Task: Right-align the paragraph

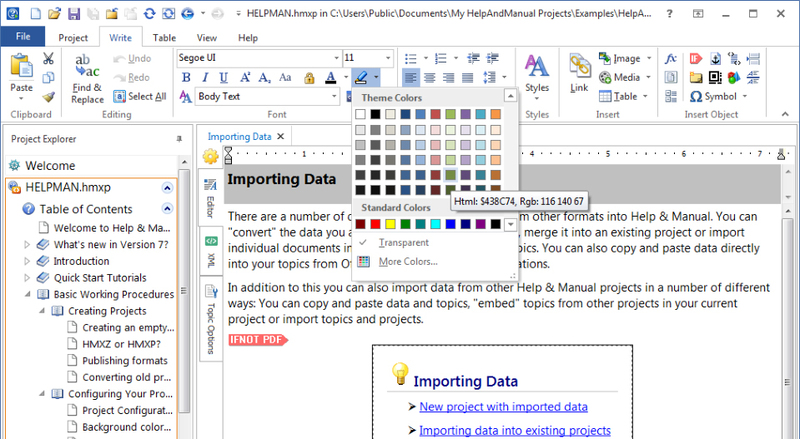Action: pos(448,78)
